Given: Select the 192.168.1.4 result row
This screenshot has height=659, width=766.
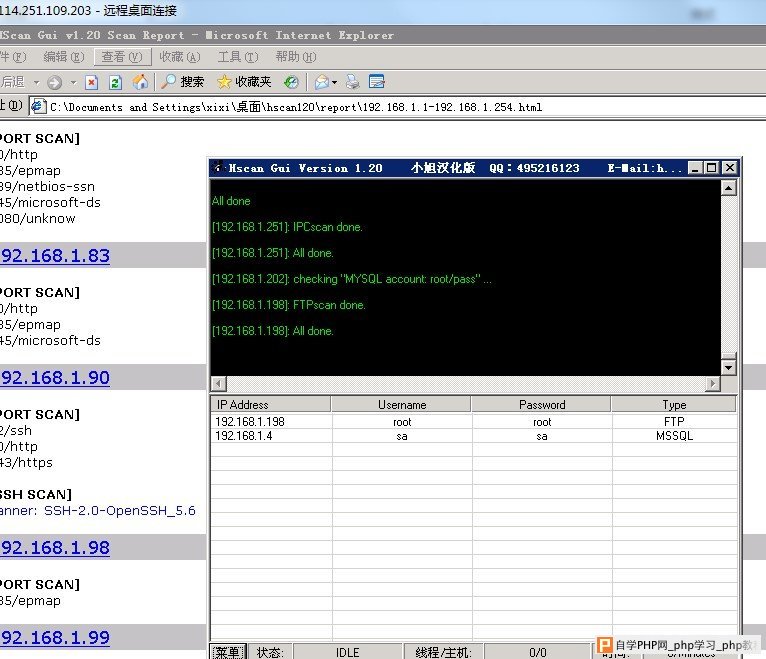Looking at the screenshot, I should coord(474,436).
